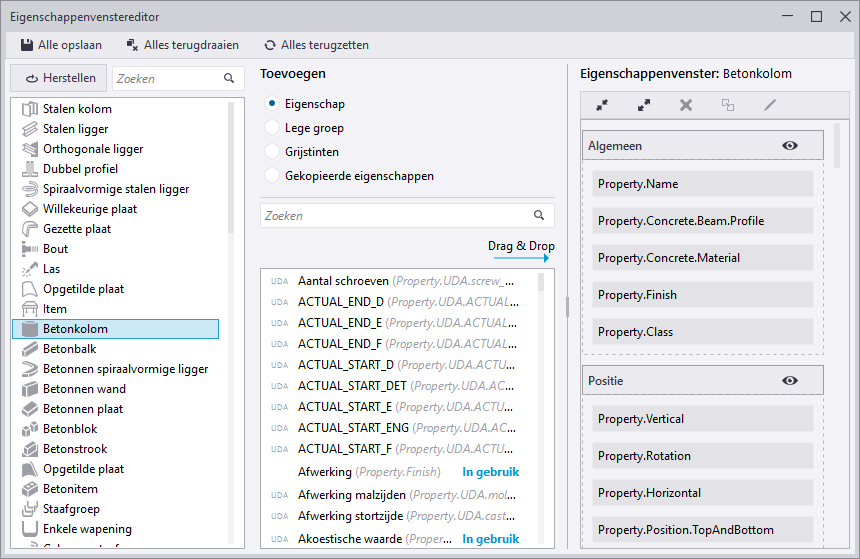Select the Lege groep radio button
The width and height of the screenshot is (860, 559).
271,128
